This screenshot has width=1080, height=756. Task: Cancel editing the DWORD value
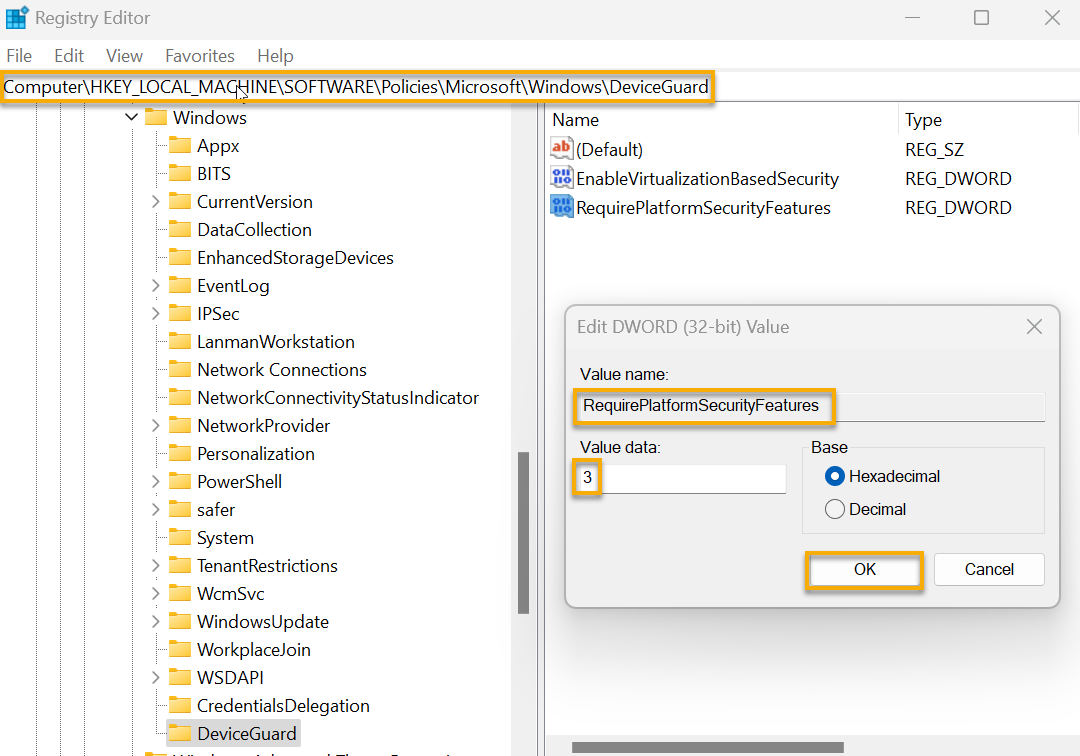click(x=989, y=569)
